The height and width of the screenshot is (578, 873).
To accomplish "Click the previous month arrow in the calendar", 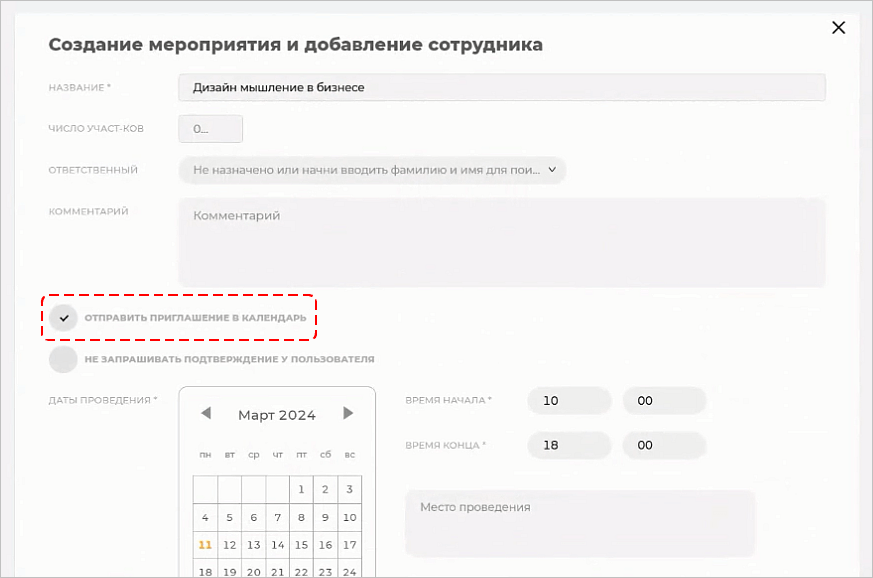I will pyautogui.click(x=207, y=413).
